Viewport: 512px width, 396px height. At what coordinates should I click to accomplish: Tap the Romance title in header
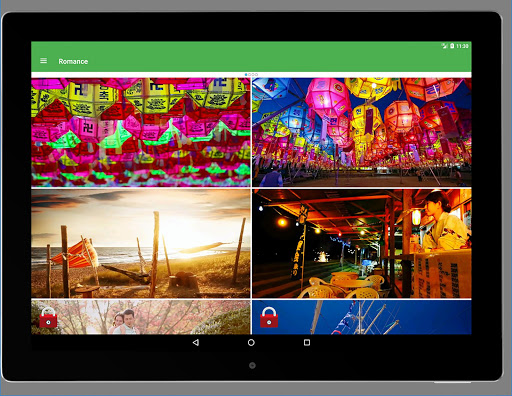pos(73,61)
